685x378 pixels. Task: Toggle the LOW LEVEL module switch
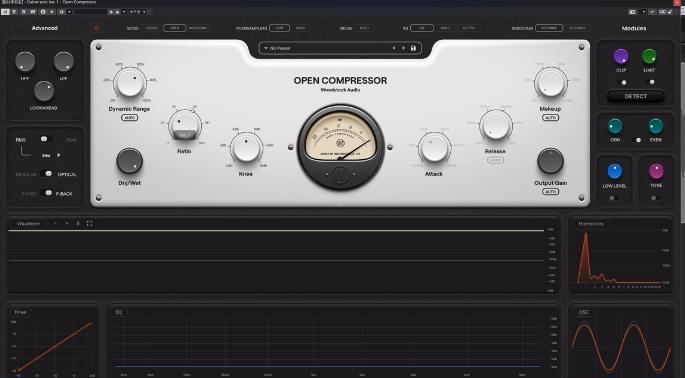pyautogui.click(x=614, y=198)
